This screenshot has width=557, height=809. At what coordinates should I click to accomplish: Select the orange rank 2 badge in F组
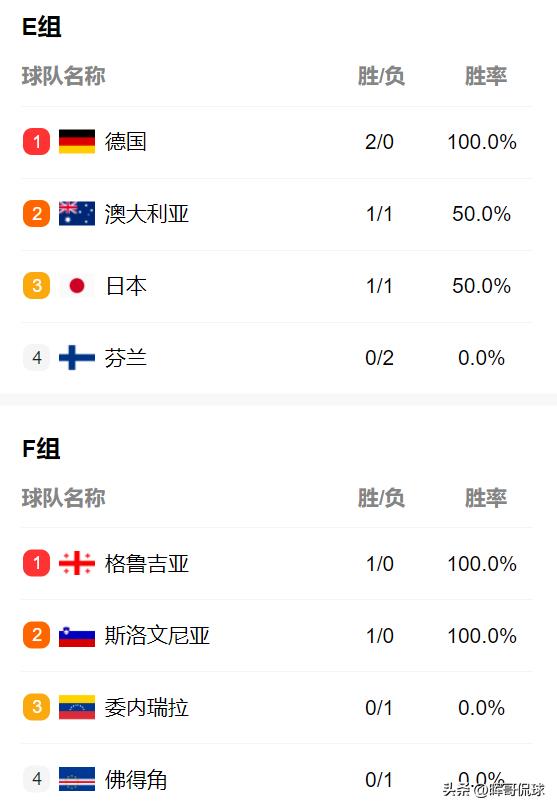[37, 635]
